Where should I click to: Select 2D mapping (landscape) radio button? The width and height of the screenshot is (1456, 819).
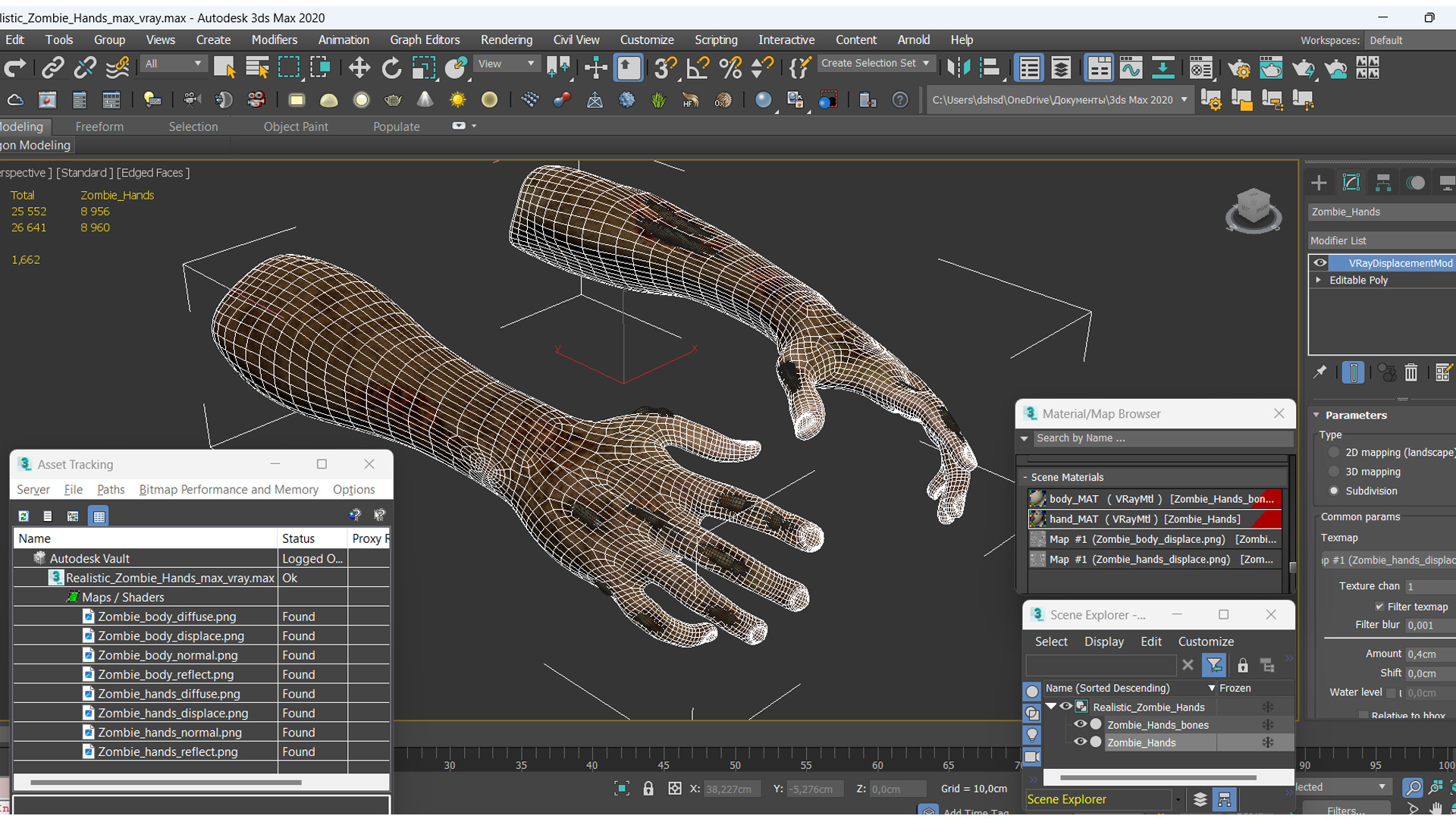click(x=1334, y=453)
